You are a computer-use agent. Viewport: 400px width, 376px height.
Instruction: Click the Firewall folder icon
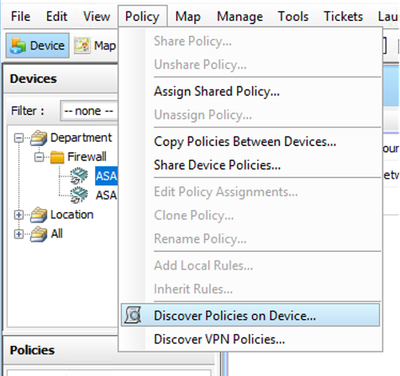coord(57,157)
